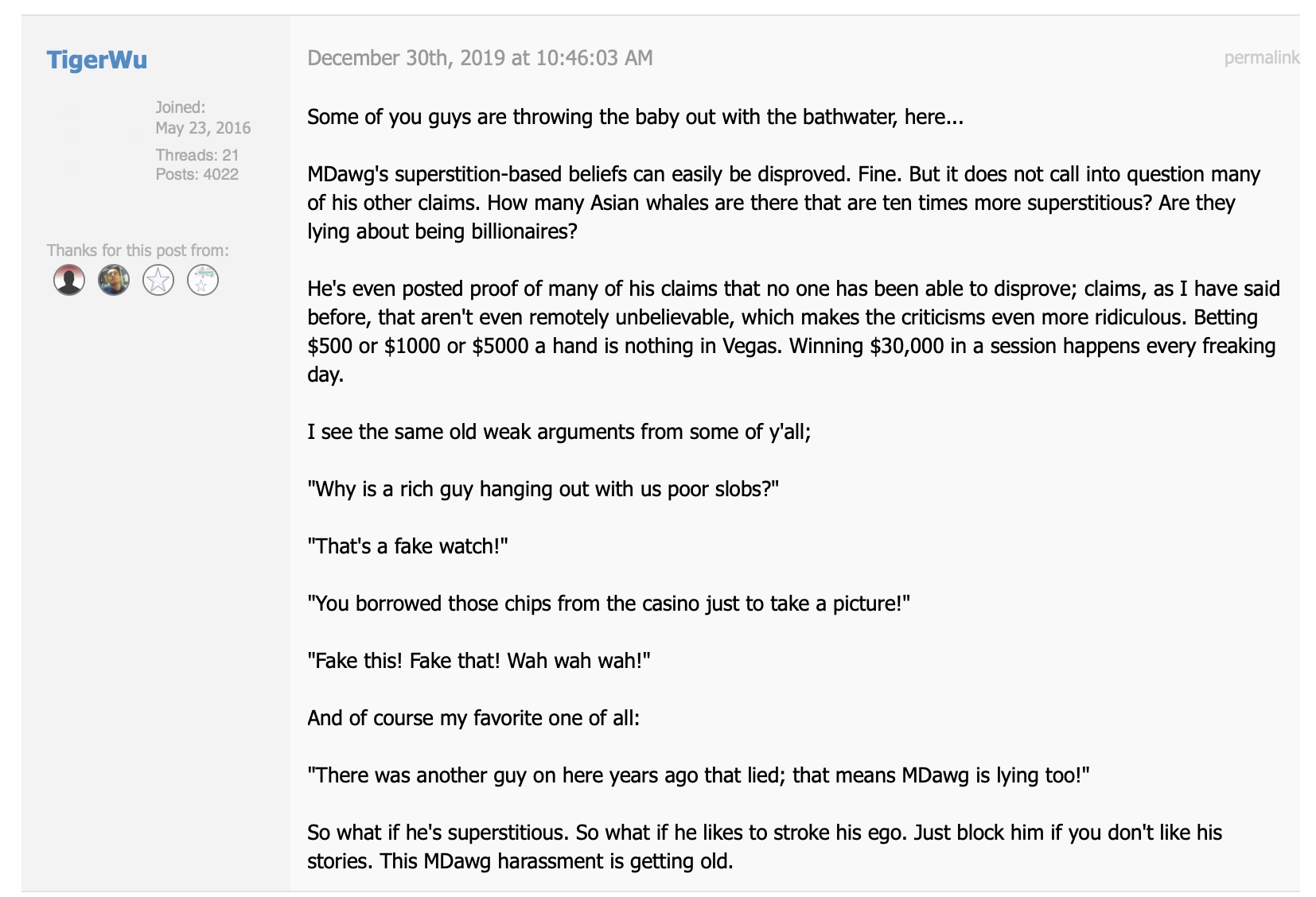
Task: Click the 'There was another guy' quote line
Action: click(x=699, y=775)
